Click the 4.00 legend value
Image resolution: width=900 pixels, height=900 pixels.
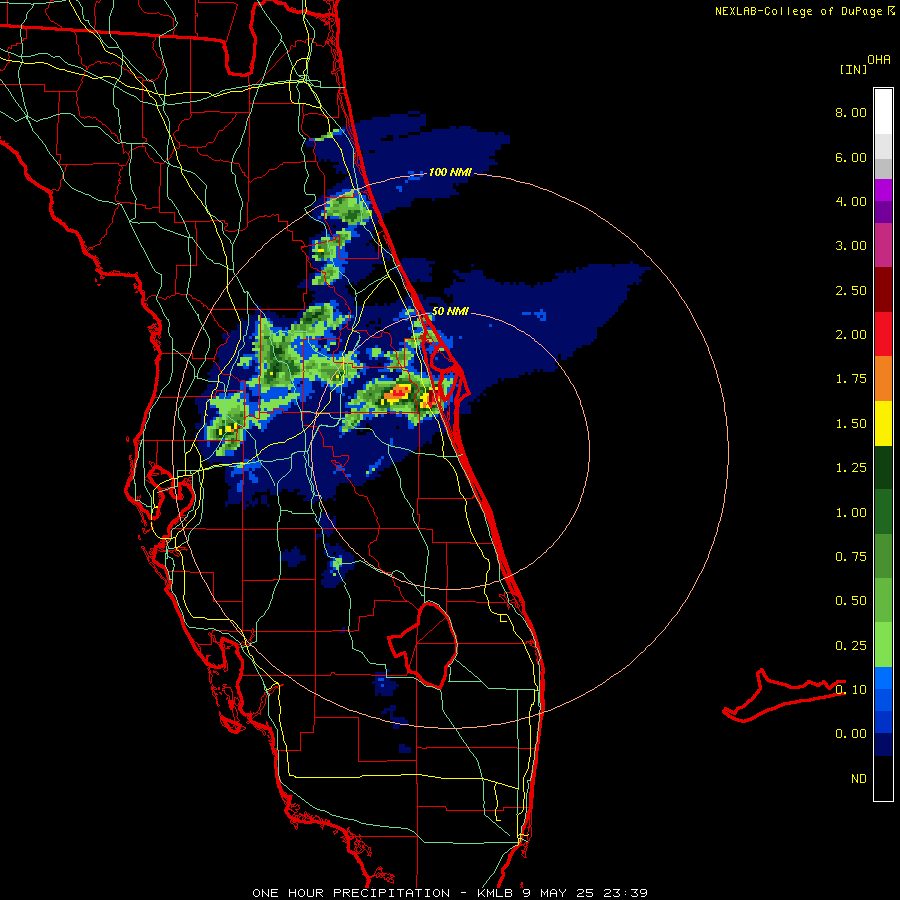click(851, 201)
